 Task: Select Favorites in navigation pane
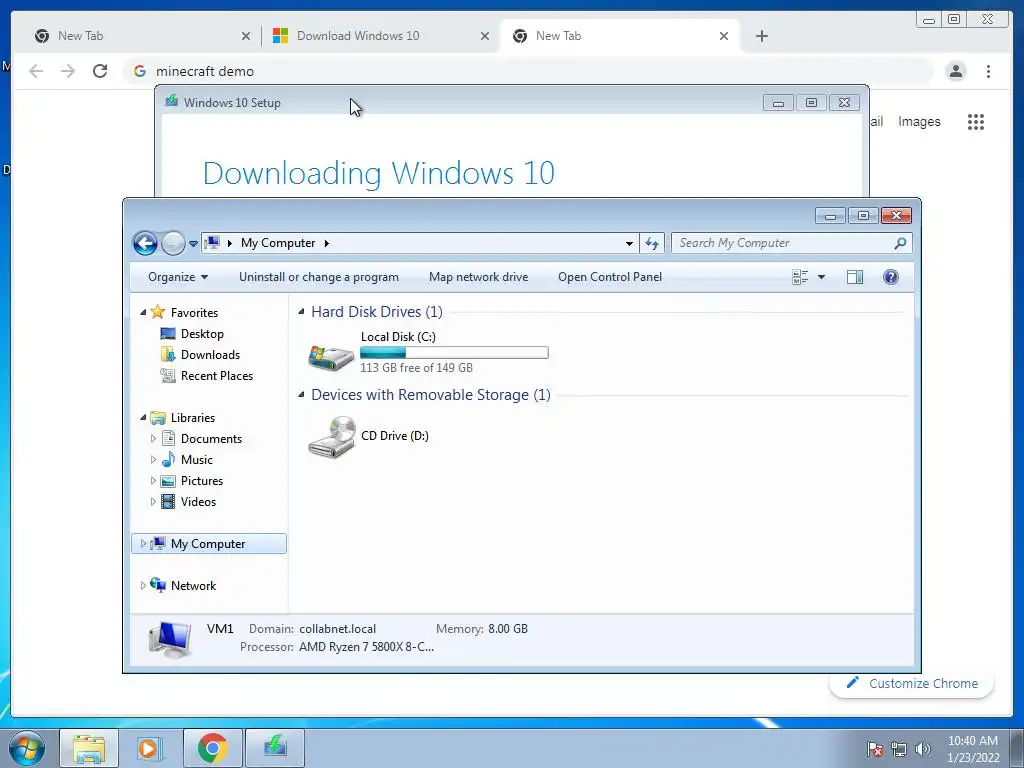(x=194, y=313)
